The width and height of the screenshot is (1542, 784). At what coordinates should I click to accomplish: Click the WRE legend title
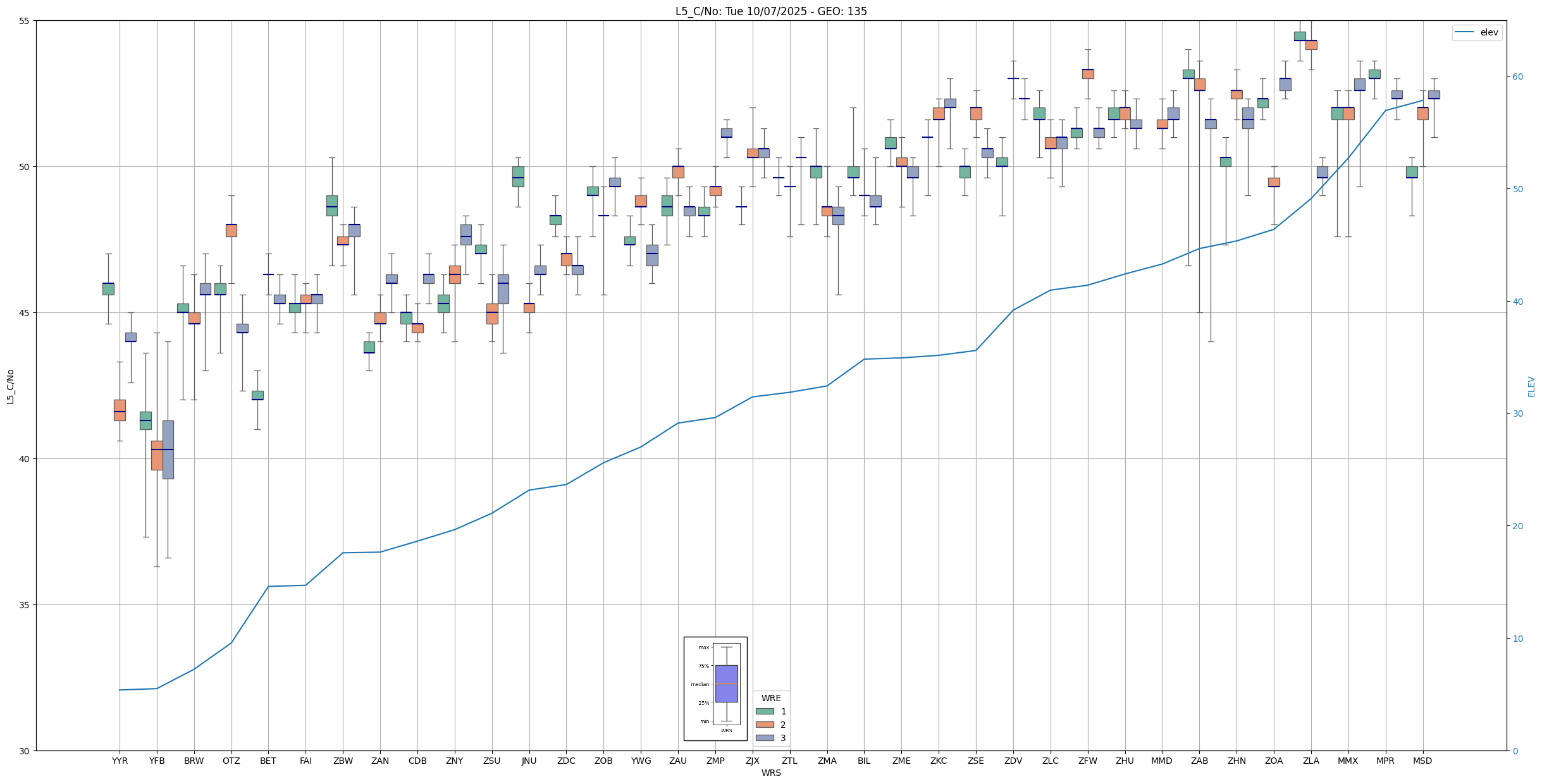(771, 698)
